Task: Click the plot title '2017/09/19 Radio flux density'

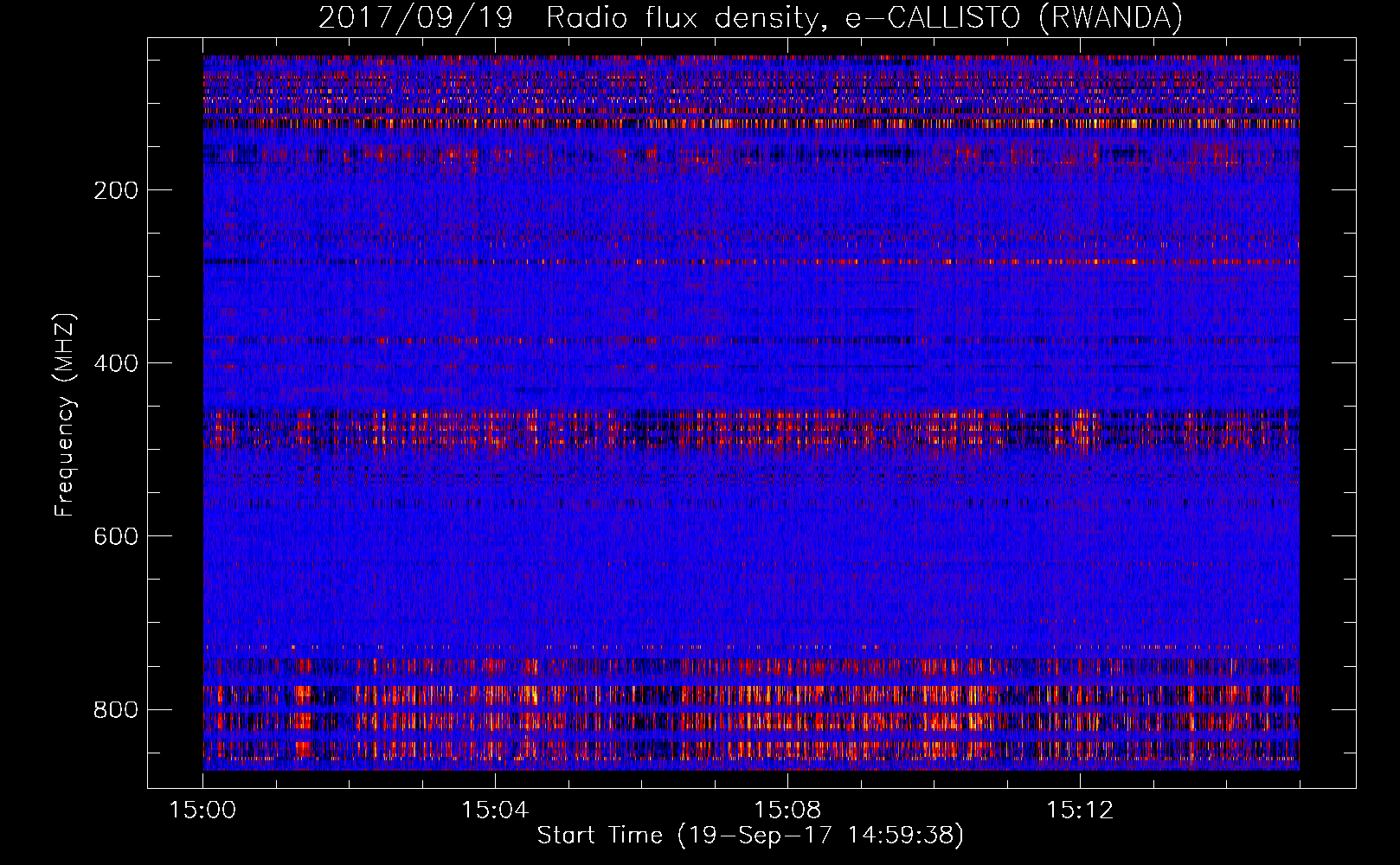Action: [750, 18]
